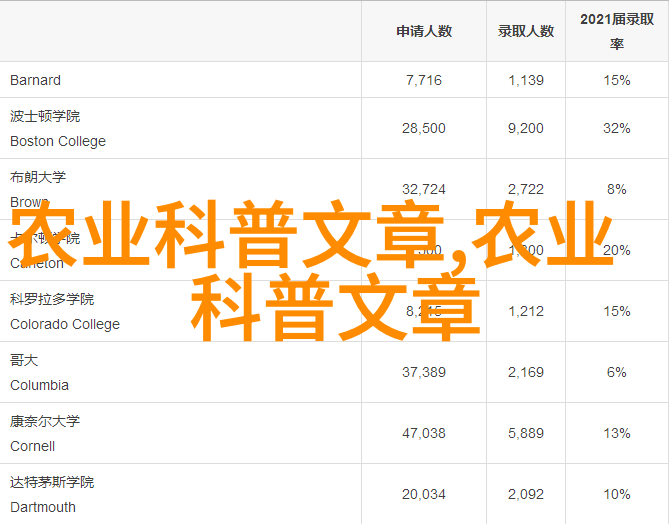Click the 32% admission rate cell

[617, 128]
